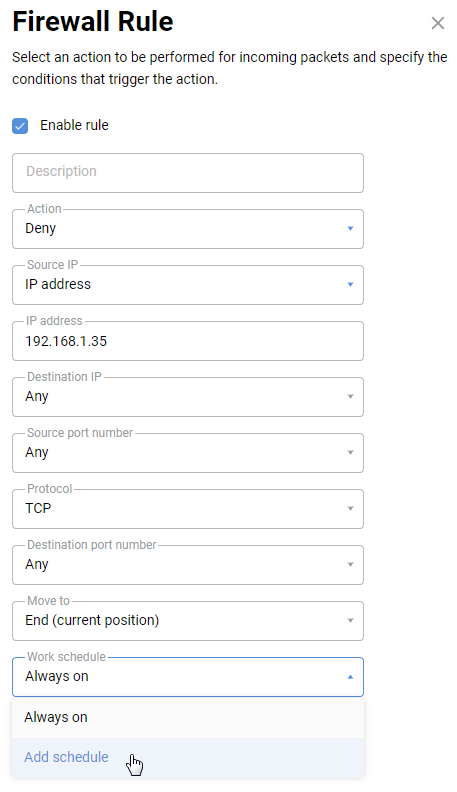Click the Description text field

click(188, 173)
